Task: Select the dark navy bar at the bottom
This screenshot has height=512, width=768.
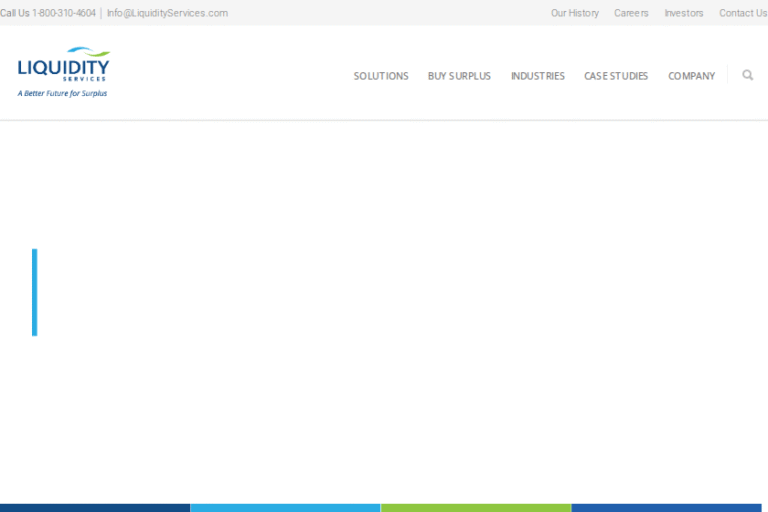Action: [95, 507]
